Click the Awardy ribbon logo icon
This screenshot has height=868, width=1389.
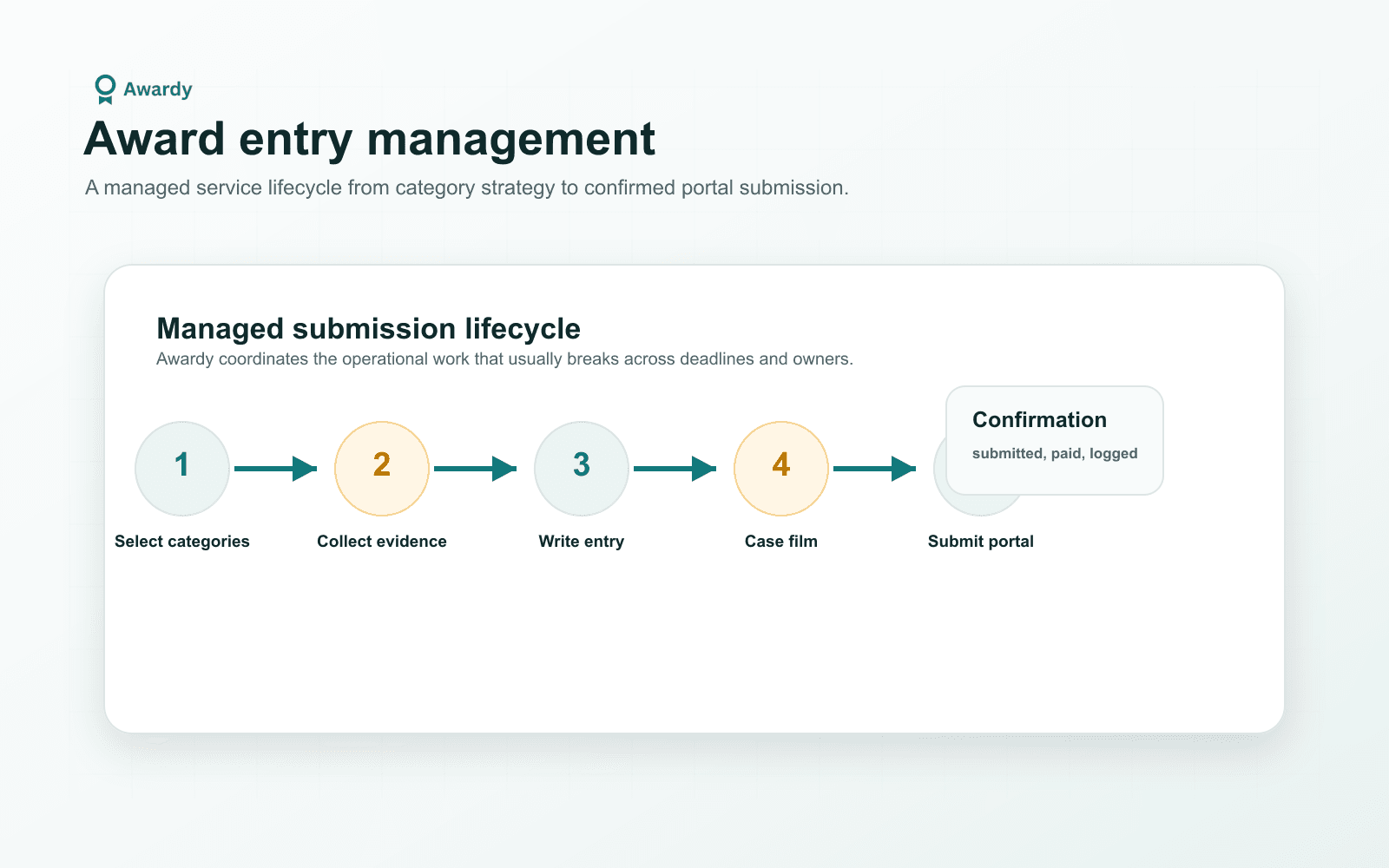point(105,89)
